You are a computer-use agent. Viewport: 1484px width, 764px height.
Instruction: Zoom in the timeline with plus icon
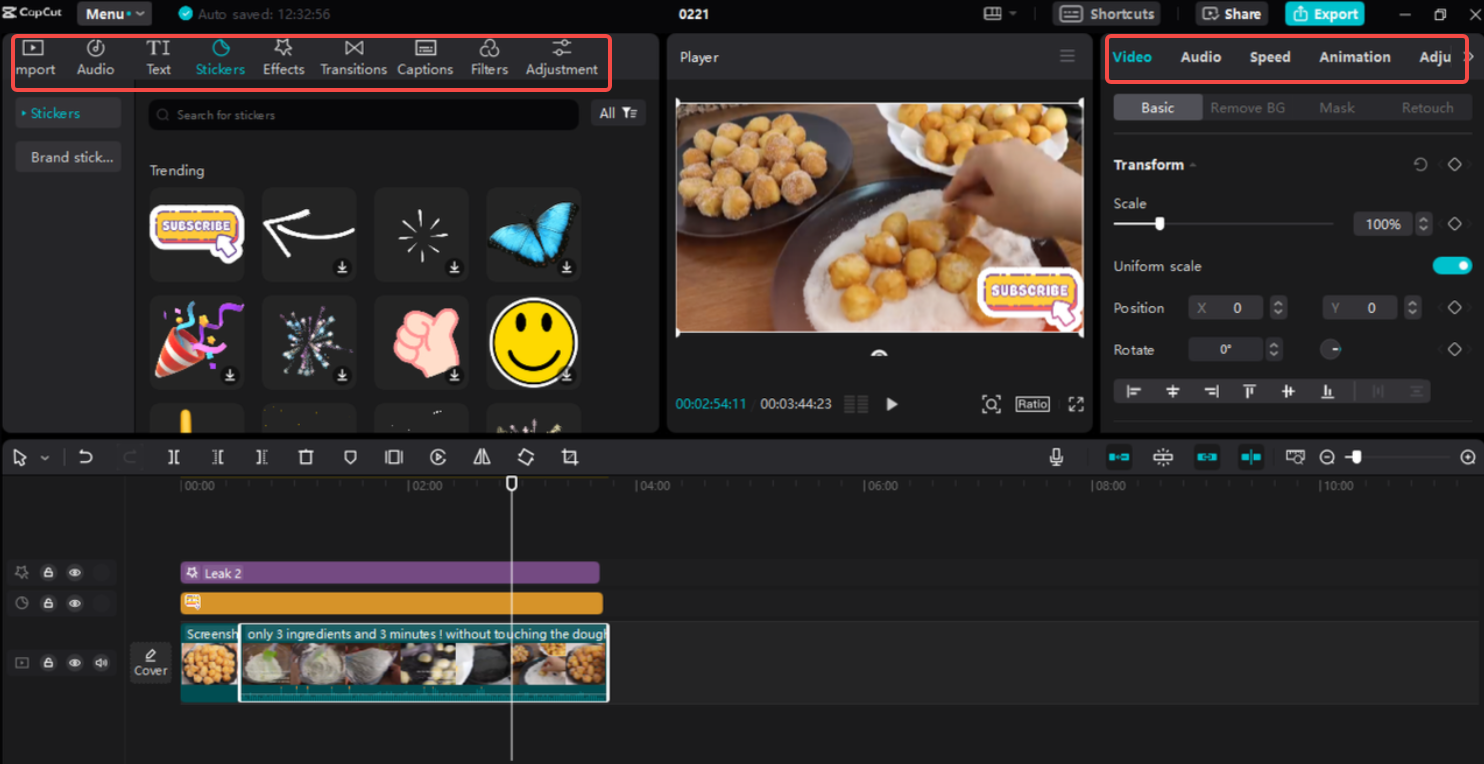(1468, 457)
